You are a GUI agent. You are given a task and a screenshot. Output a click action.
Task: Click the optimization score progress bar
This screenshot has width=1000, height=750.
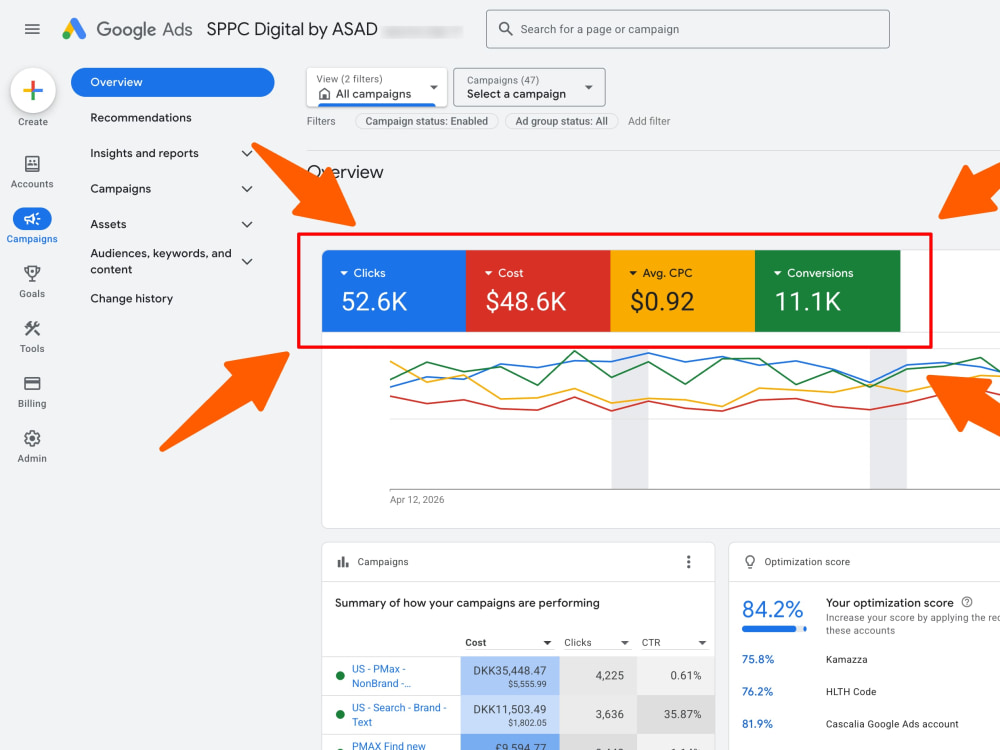pyautogui.click(x=774, y=629)
